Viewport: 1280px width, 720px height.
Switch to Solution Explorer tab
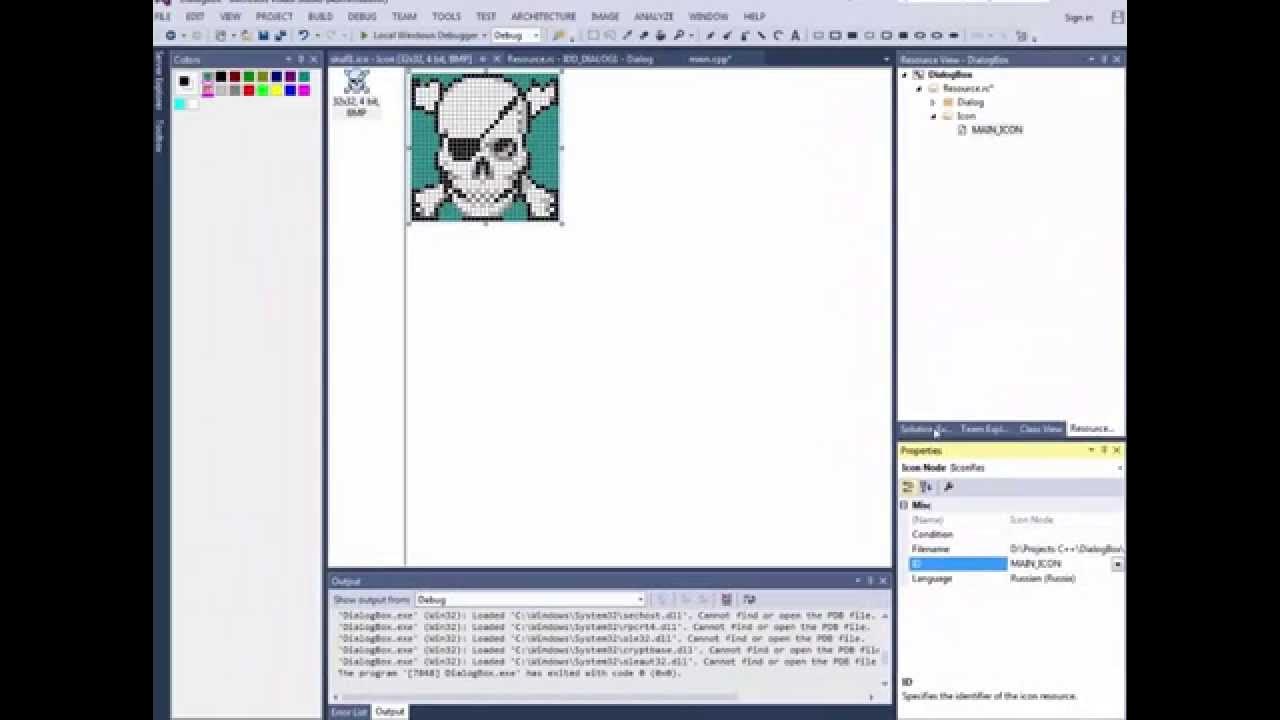click(925, 429)
